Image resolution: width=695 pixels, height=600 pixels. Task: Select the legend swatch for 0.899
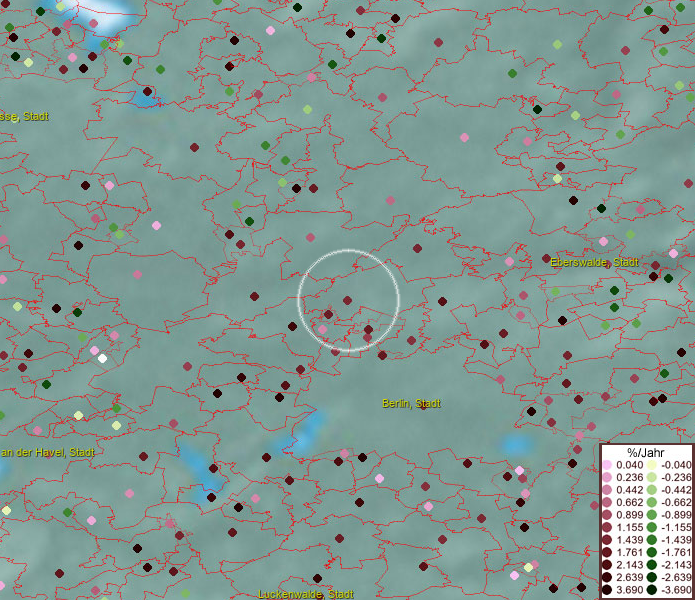[x=607, y=515]
